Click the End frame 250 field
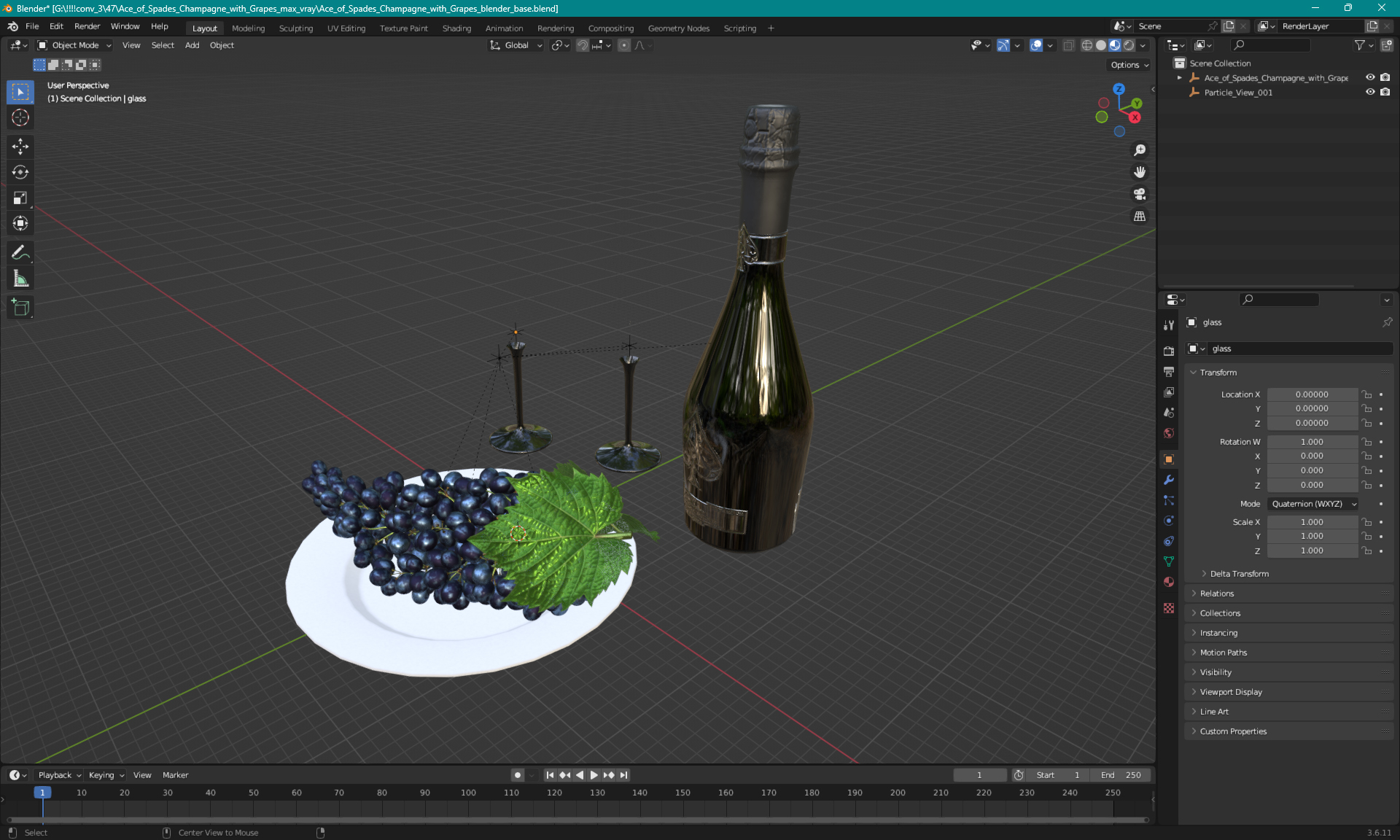 click(1121, 775)
